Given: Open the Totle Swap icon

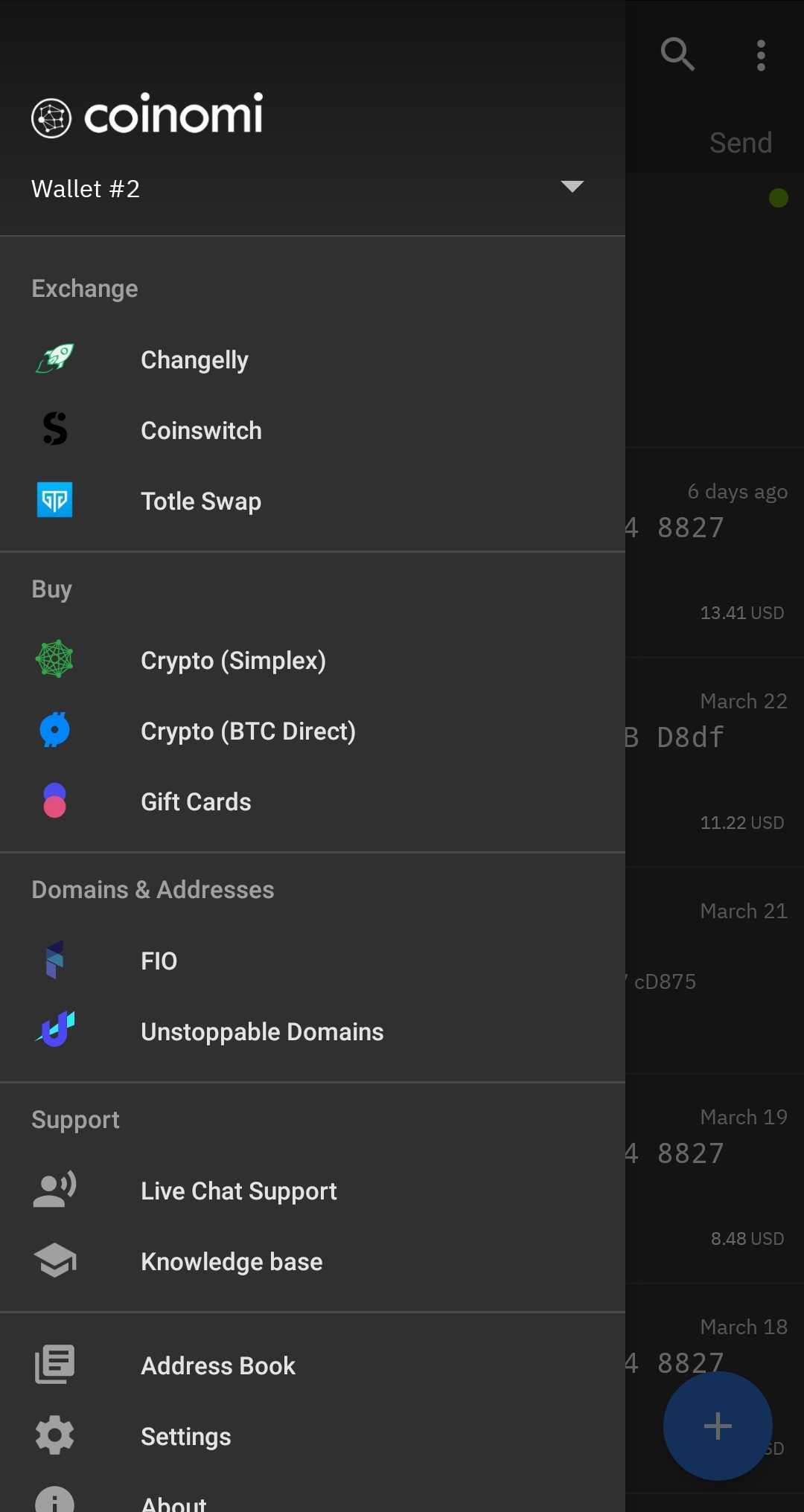Looking at the screenshot, I should 55,500.
